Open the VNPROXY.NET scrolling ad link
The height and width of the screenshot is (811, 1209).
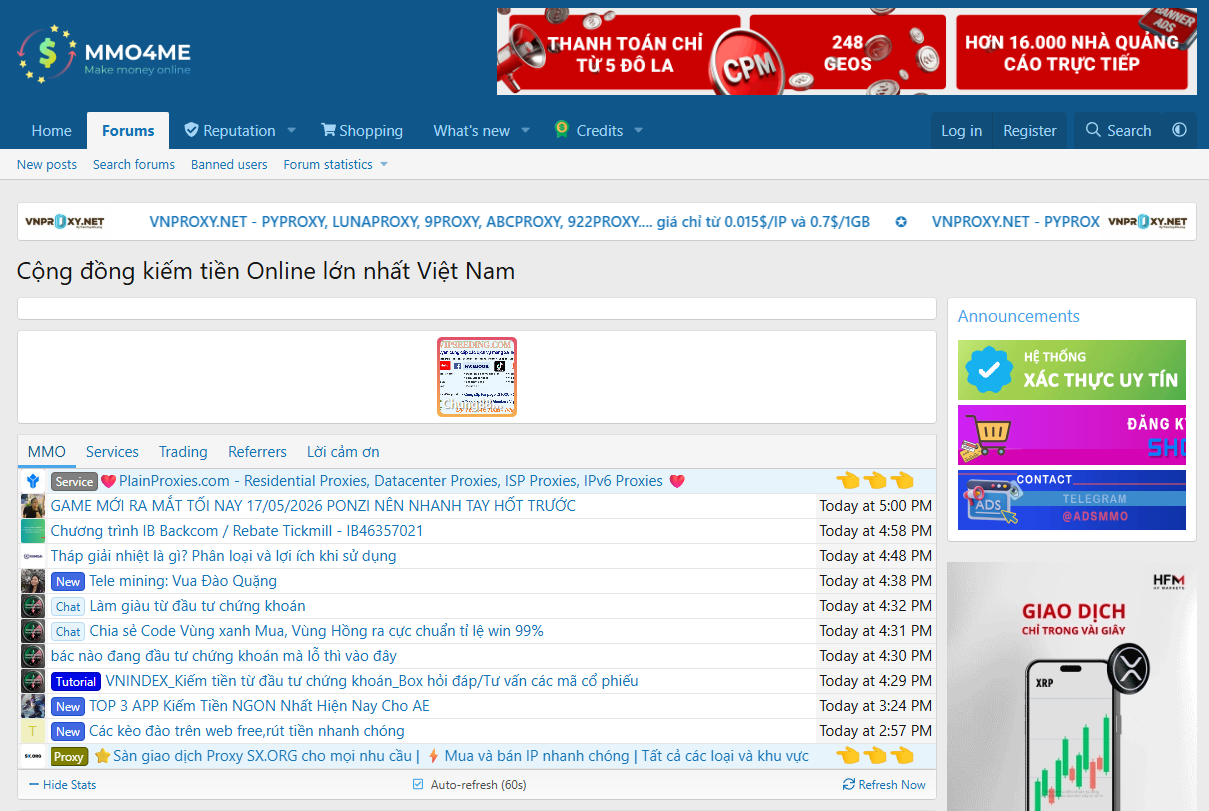point(509,222)
